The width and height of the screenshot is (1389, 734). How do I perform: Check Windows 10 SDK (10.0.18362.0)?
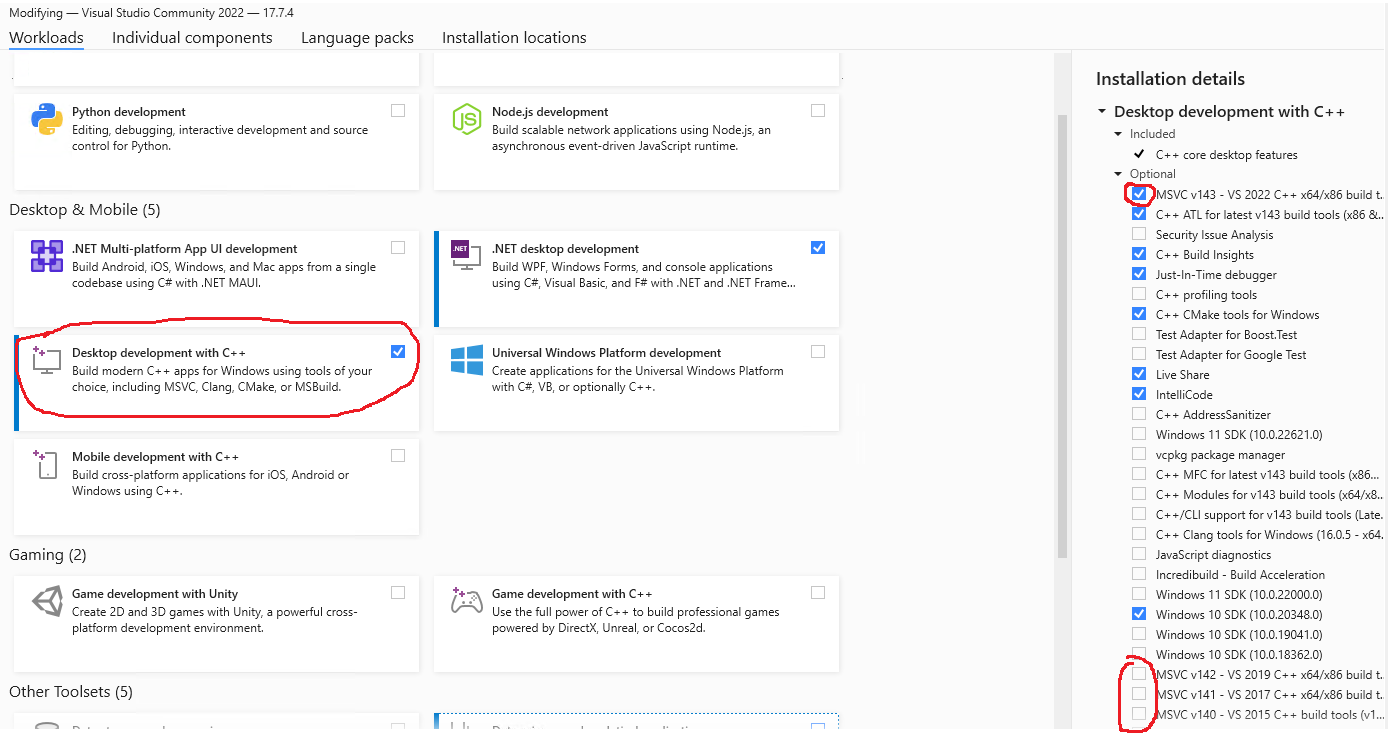click(x=1139, y=654)
